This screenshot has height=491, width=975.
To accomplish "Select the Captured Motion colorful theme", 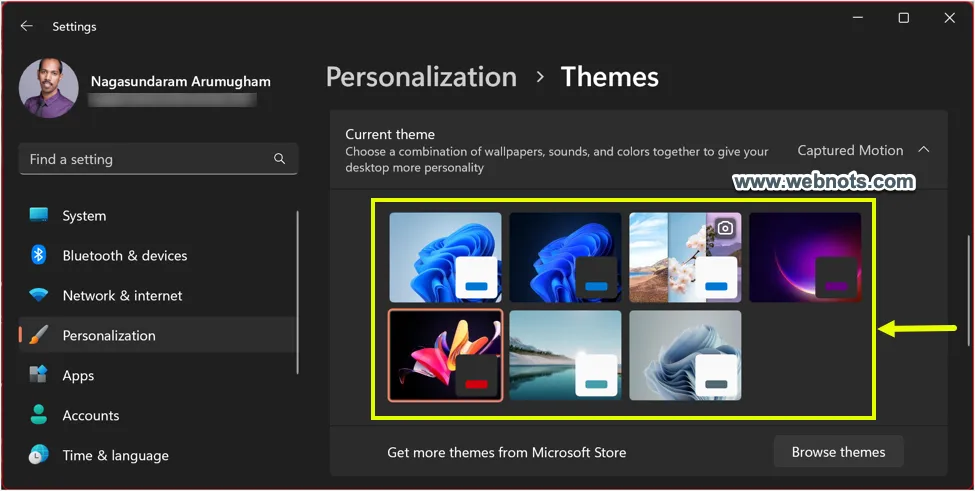I will coord(445,355).
